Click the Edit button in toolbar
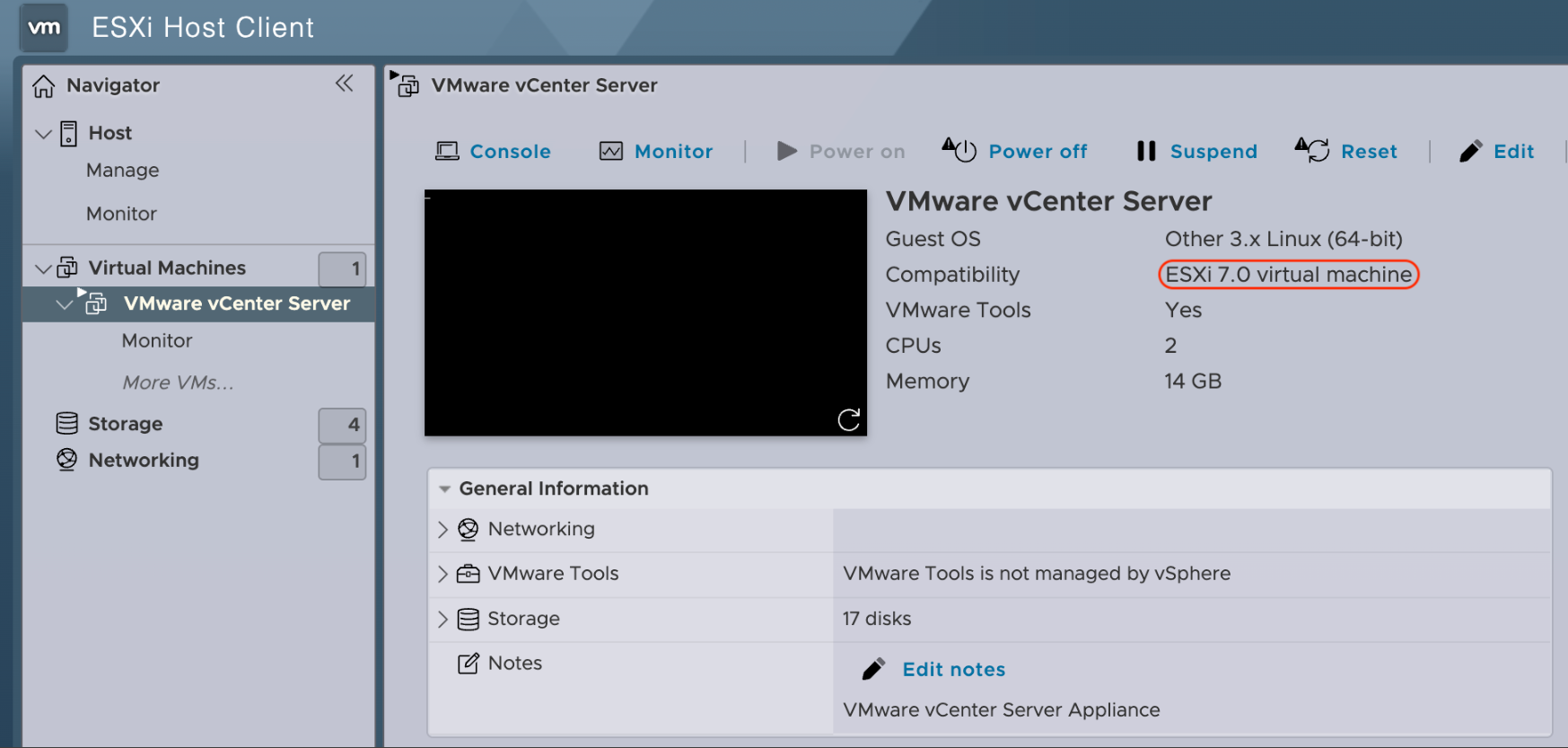This screenshot has height=748, width=1568. [x=1496, y=151]
